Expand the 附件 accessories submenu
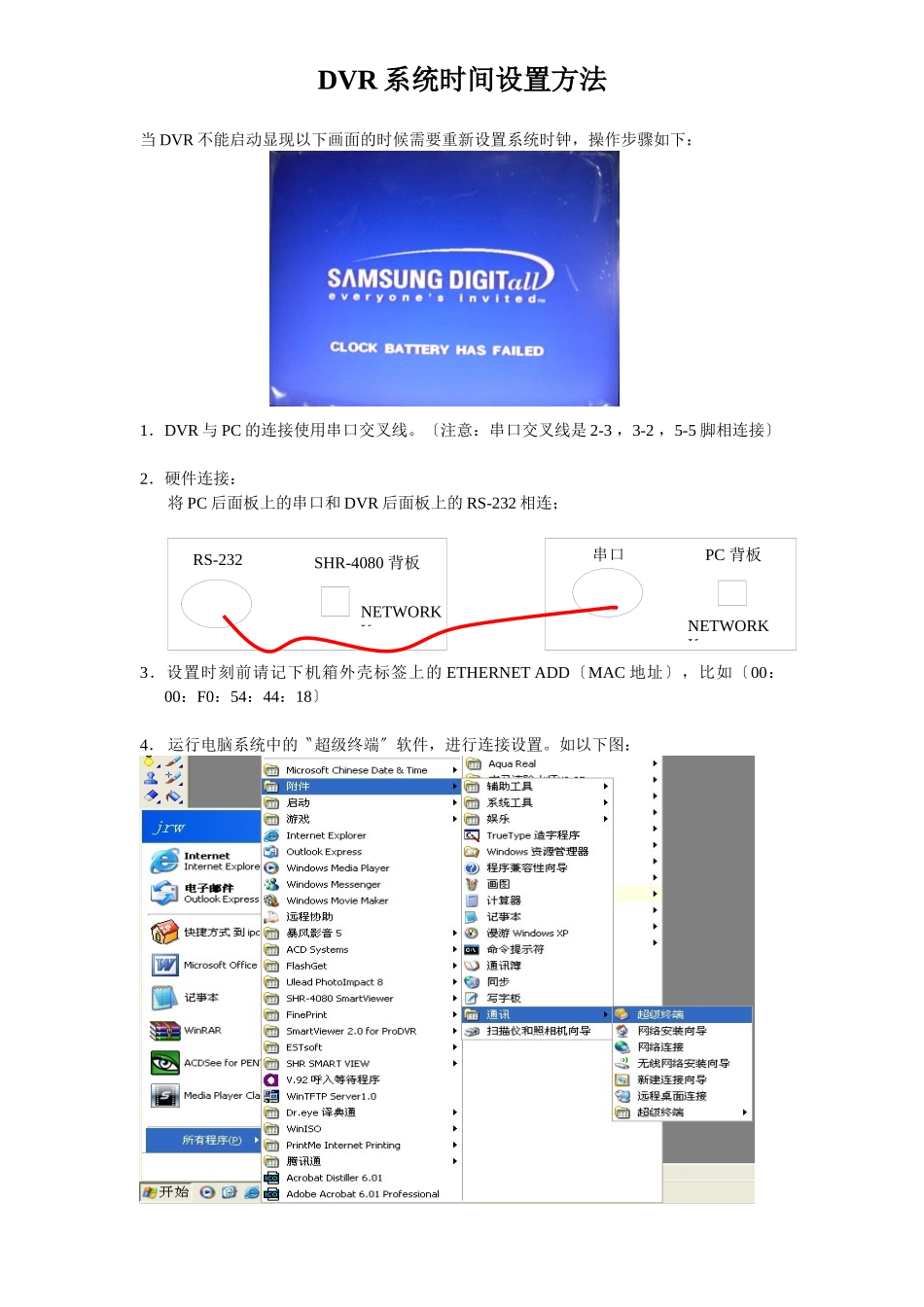This screenshot has height=1307, width=924. [x=361, y=786]
